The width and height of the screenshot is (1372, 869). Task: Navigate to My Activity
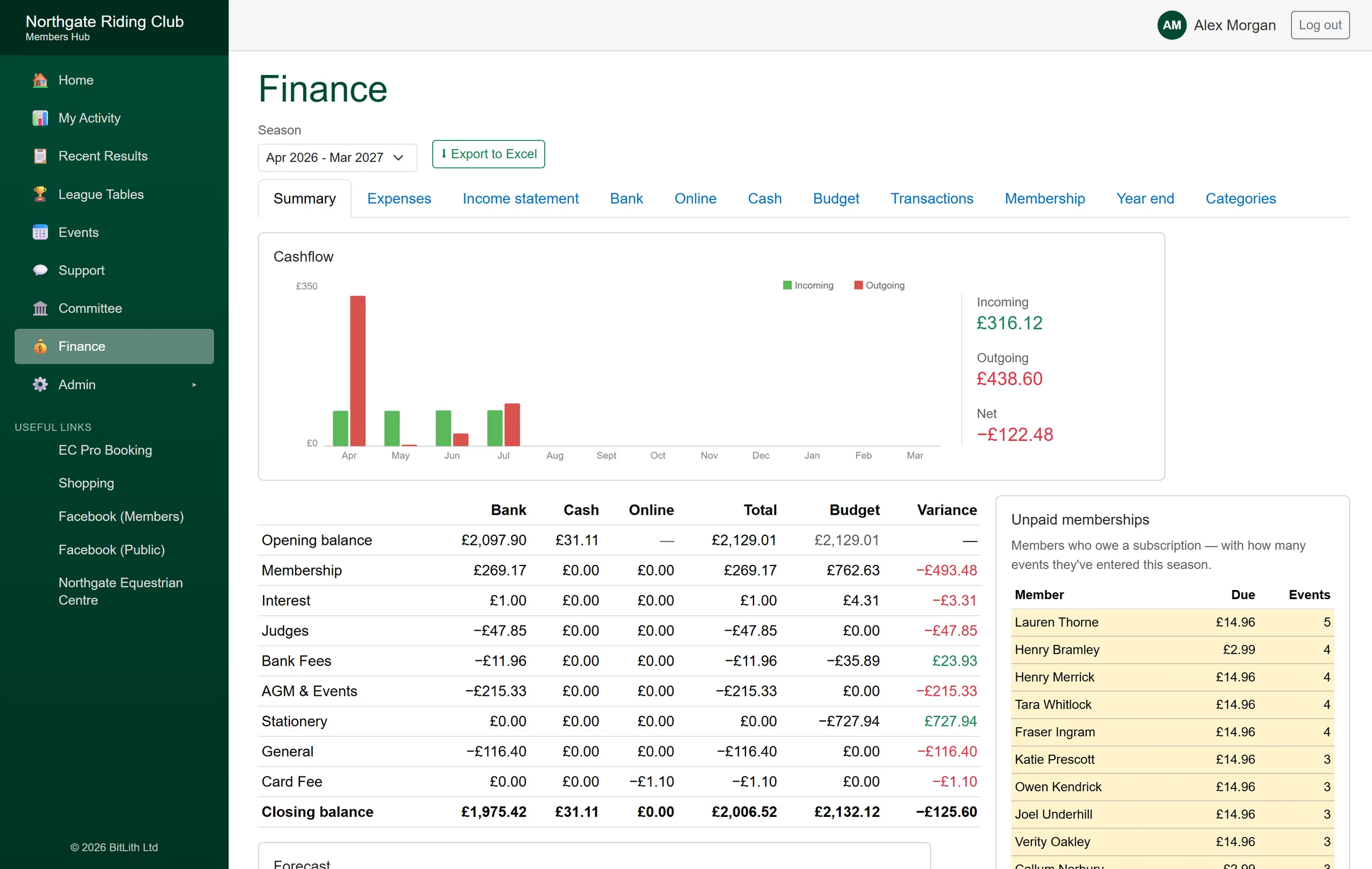[x=114, y=118]
